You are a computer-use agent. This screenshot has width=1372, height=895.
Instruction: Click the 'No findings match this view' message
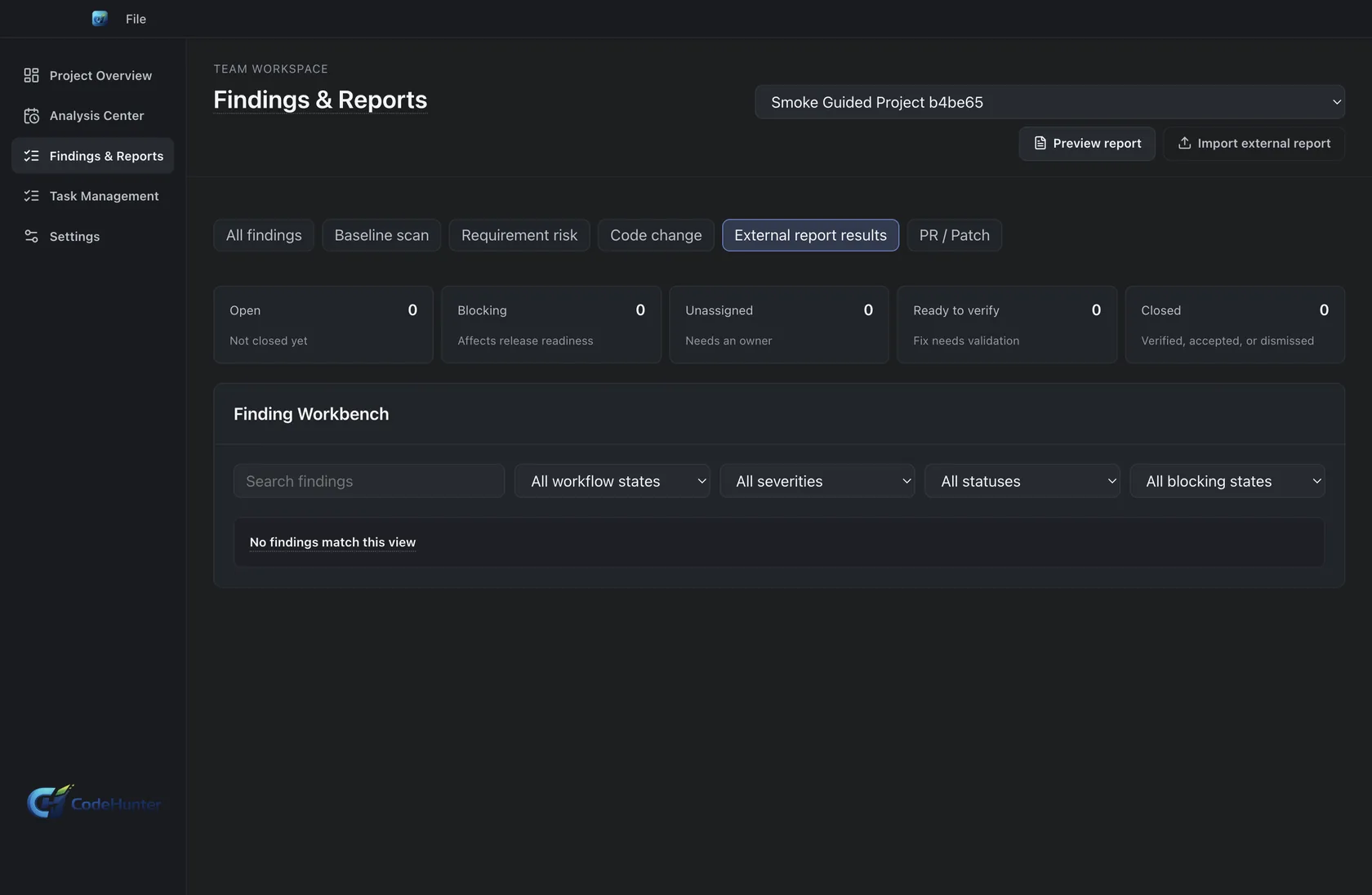[332, 542]
